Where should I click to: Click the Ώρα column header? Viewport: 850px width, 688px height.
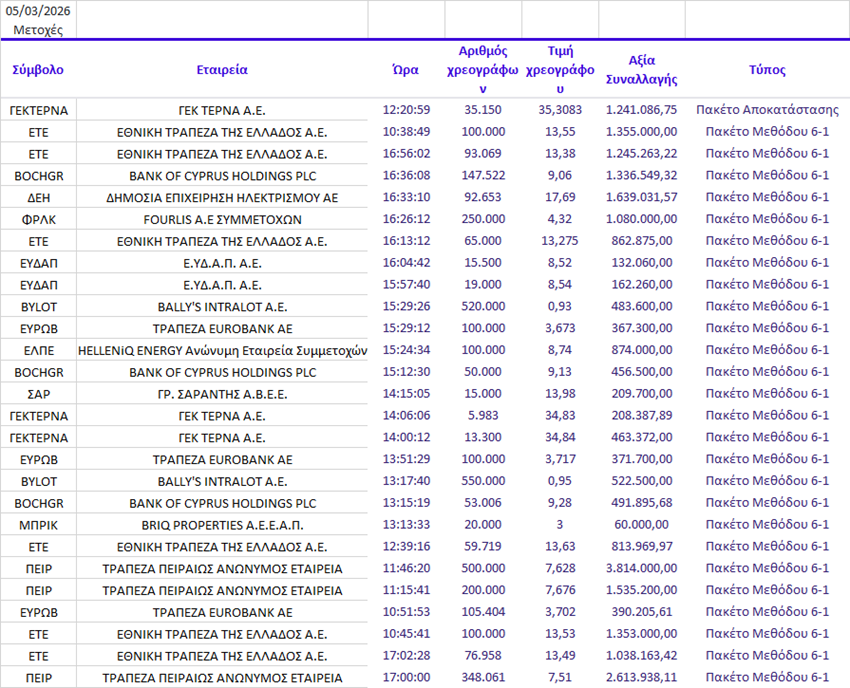[406, 70]
